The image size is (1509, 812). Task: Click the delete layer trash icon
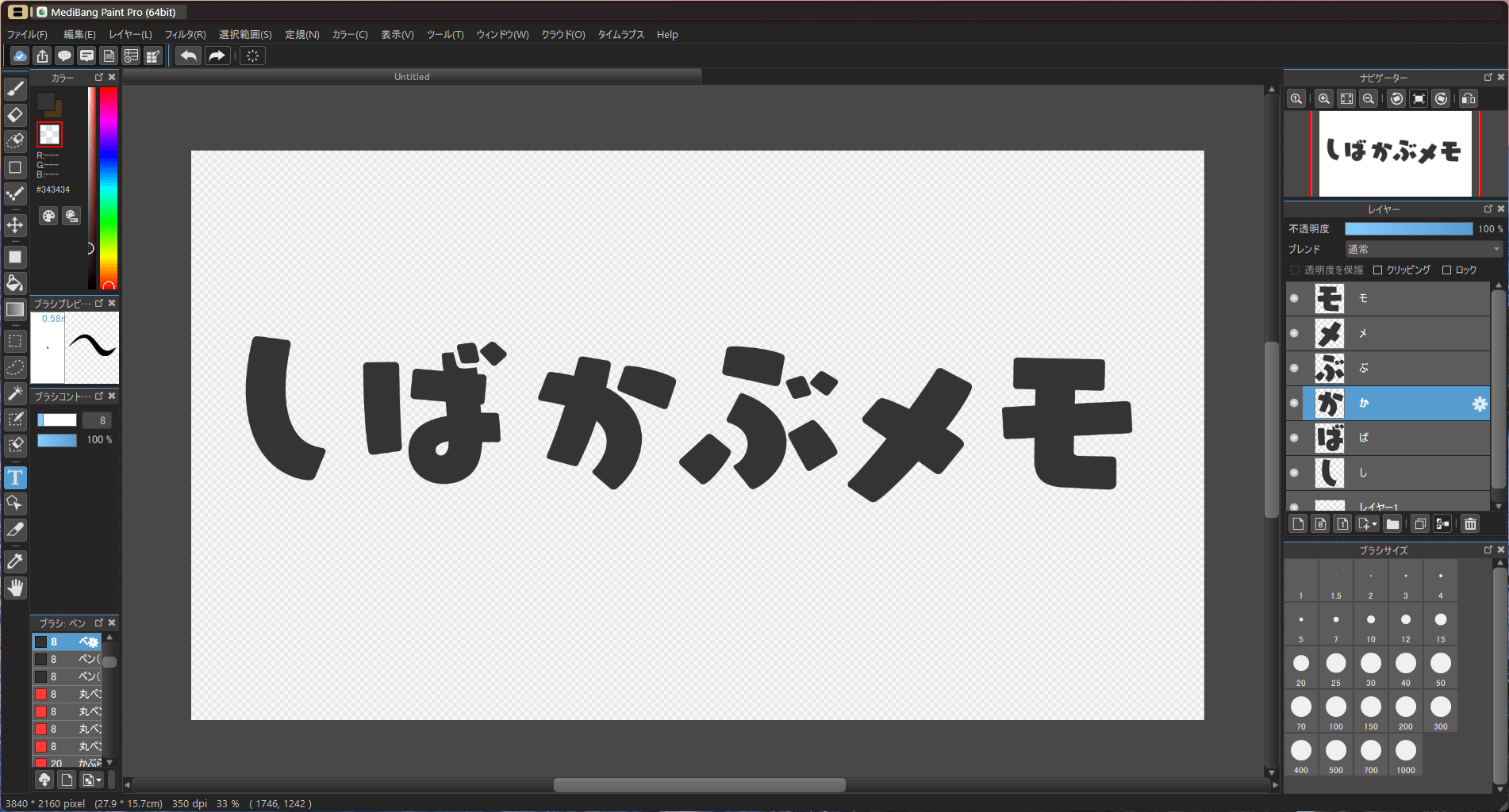tap(1469, 523)
